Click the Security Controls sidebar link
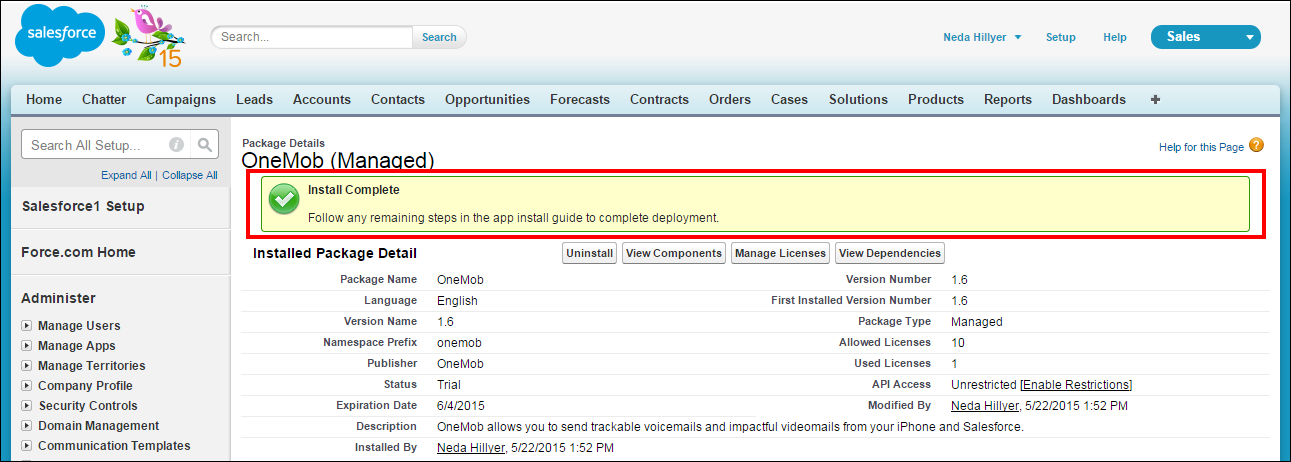 [x=88, y=406]
